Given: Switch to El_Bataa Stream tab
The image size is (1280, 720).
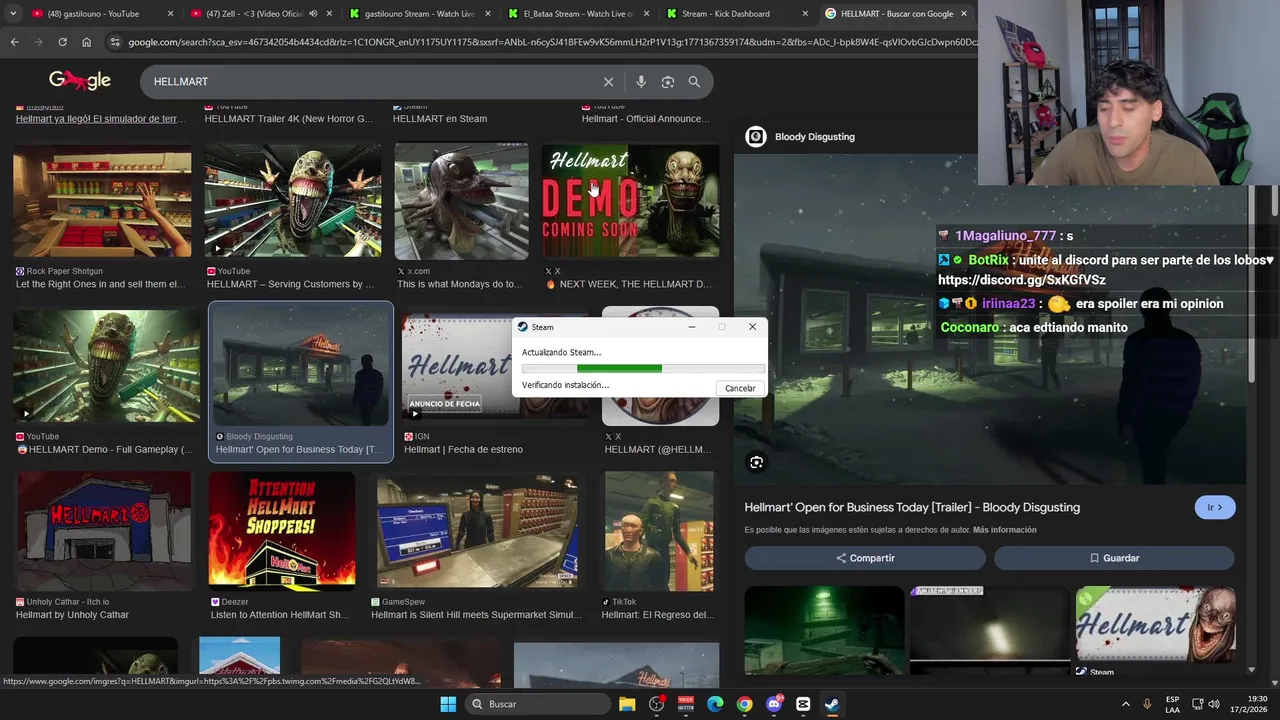Looking at the screenshot, I should [x=579, y=14].
